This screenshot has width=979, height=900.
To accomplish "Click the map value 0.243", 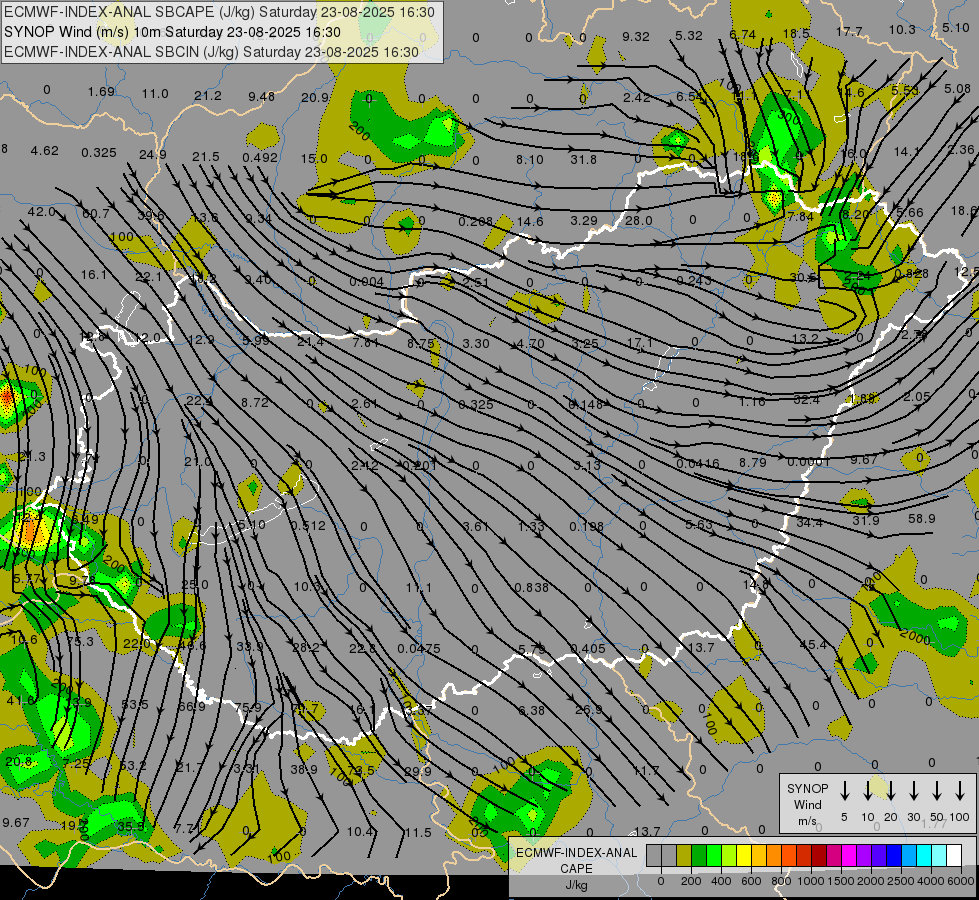I will tap(694, 281).
